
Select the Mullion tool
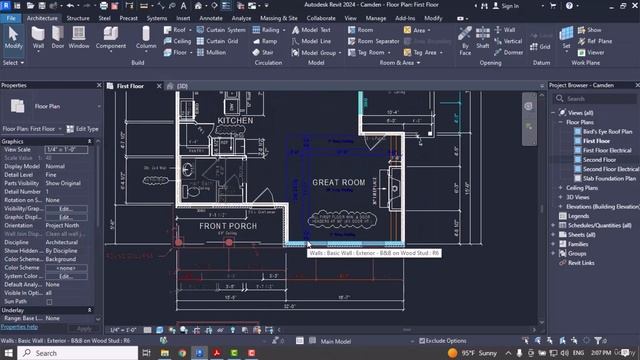click(x=211, y=53)
